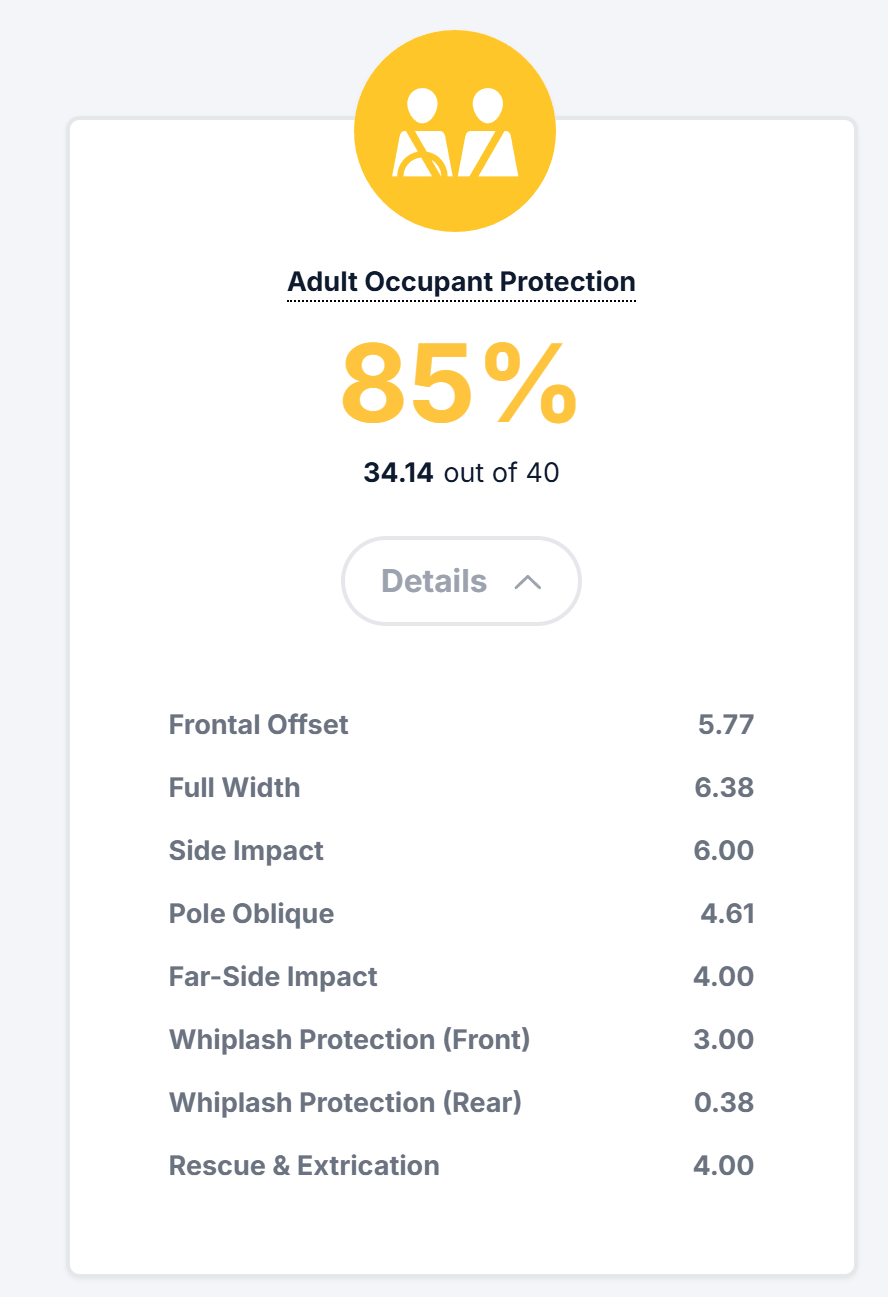Select the Full Width score 6.38
Viewport: 888px width, 1297px height.
724,787
